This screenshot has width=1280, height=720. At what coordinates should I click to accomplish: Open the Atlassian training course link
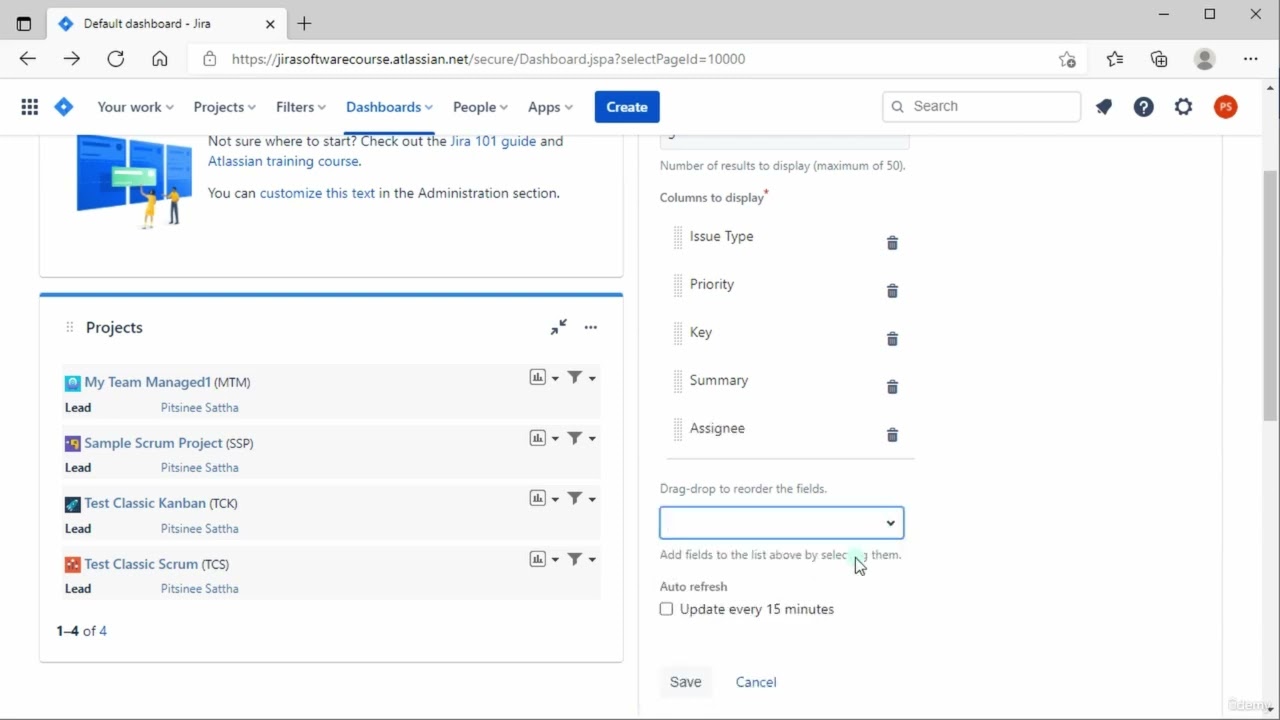click(283, 161)
